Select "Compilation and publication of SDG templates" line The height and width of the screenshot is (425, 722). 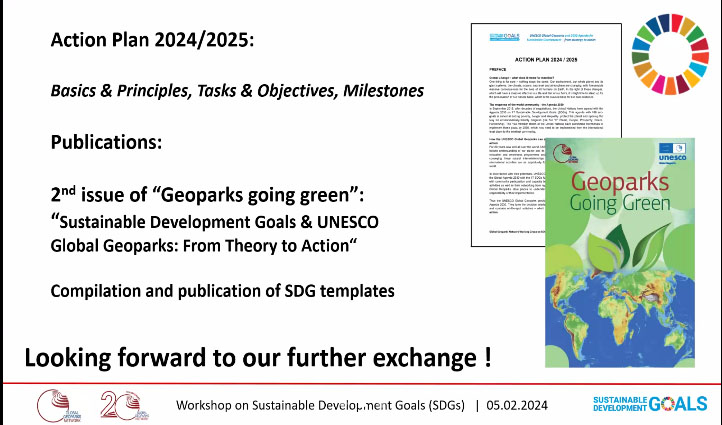pyautogui.click(x=222, y=291)
